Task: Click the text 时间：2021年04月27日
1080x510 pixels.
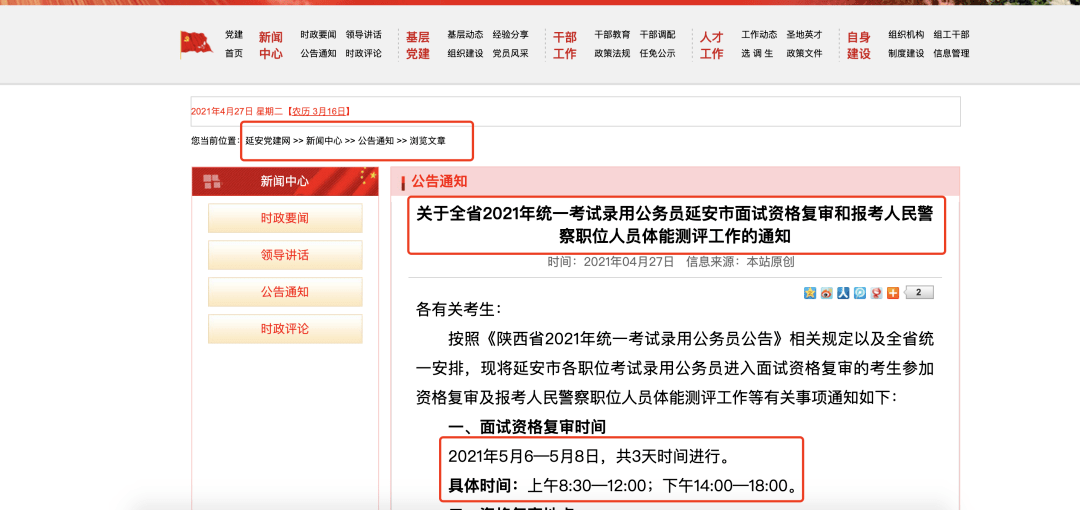Action: click(611, 262)
